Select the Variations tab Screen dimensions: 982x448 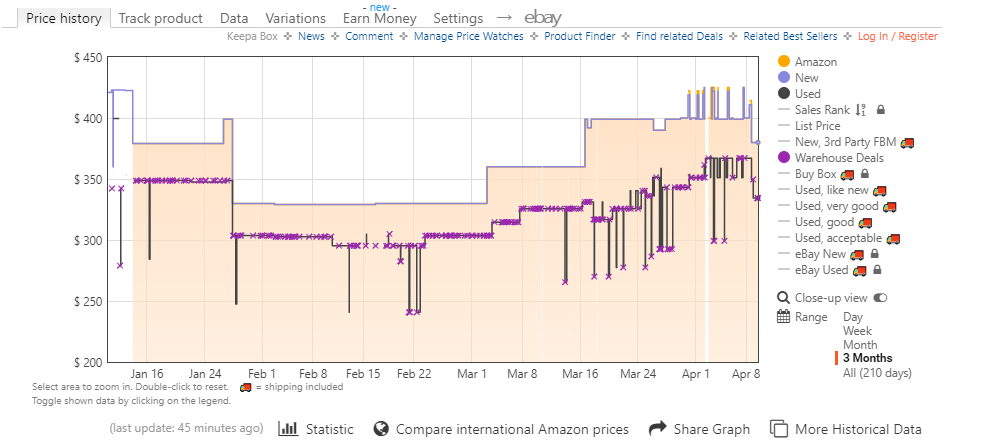(x=296, y=18)
